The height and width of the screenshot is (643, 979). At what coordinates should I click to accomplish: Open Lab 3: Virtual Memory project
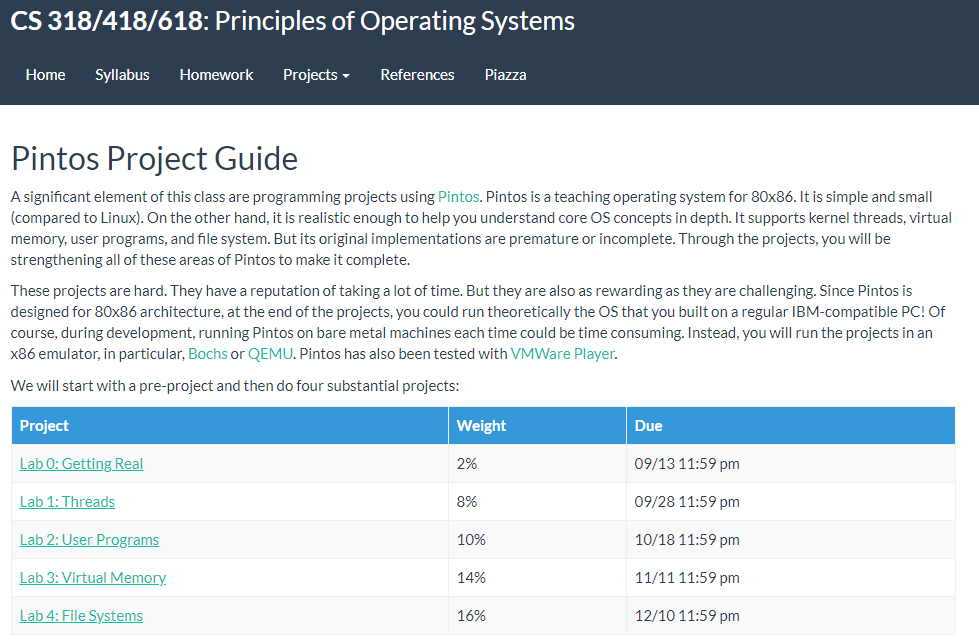(93, 578)
